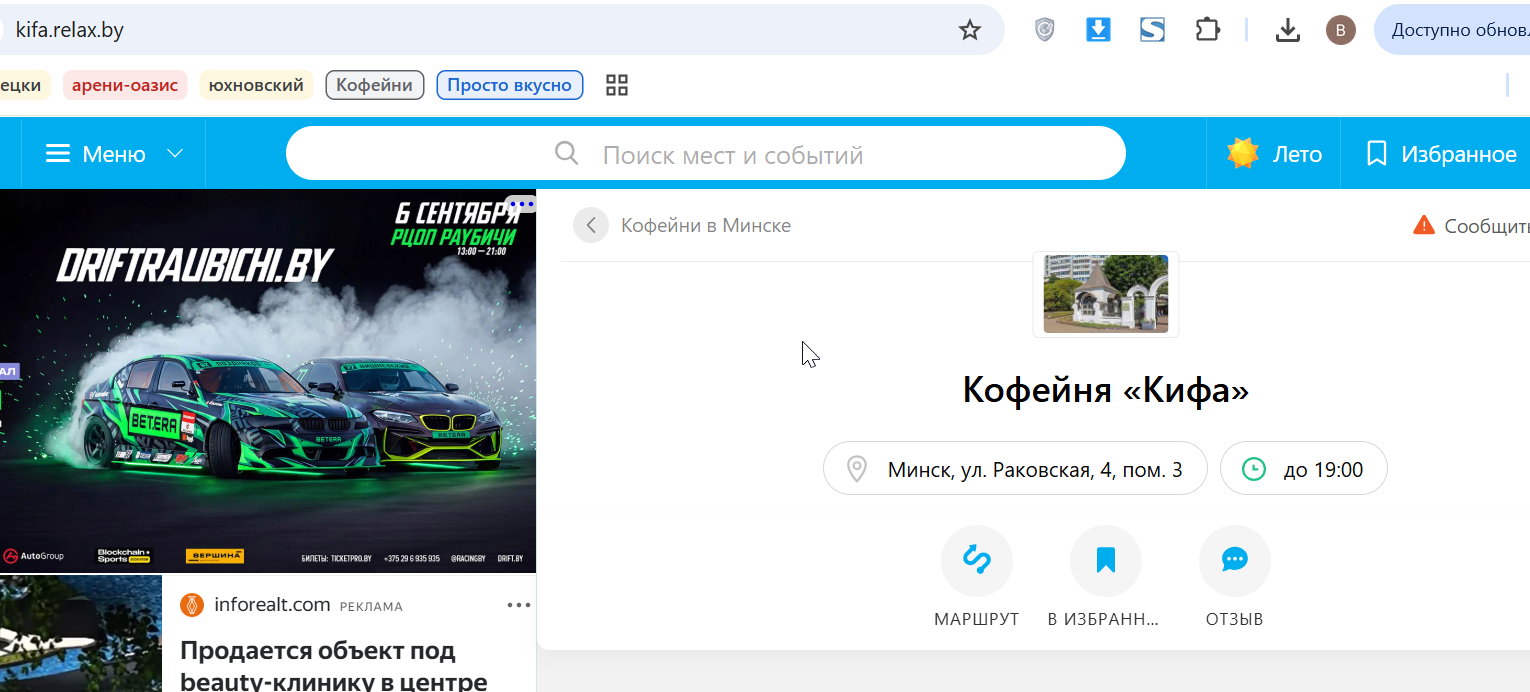Open the Extensions puzzle-piece menu
This screenshot has height=692, width=1530.
point(1207,30)
